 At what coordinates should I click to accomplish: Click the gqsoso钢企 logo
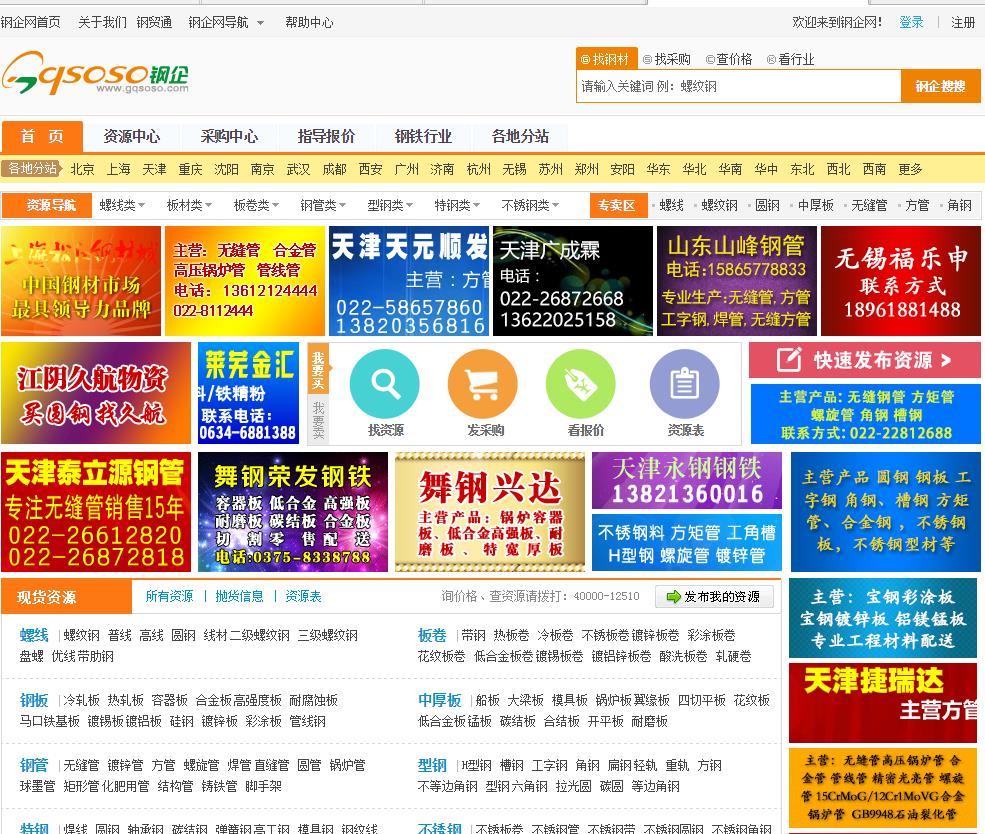pyautogui.click(x=95, y=73)
